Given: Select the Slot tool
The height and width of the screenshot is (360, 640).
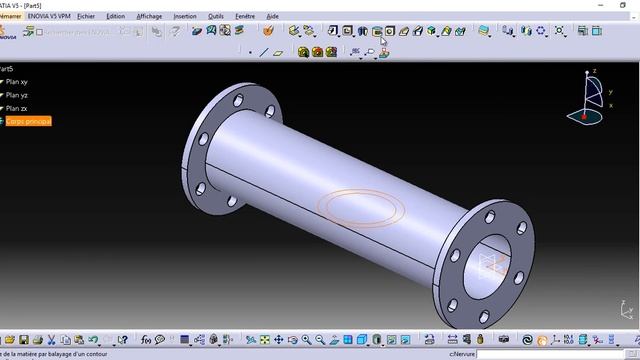Looking at the screenshot, I should (418, 31).
